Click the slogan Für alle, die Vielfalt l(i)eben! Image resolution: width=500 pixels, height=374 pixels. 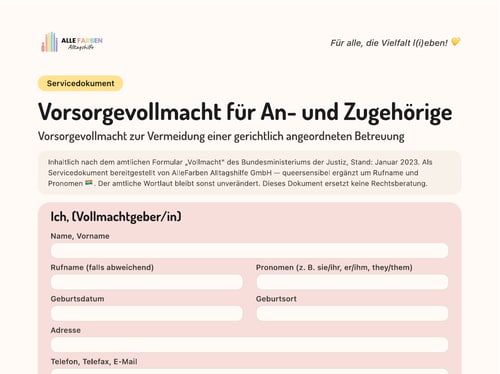point(389,43)
